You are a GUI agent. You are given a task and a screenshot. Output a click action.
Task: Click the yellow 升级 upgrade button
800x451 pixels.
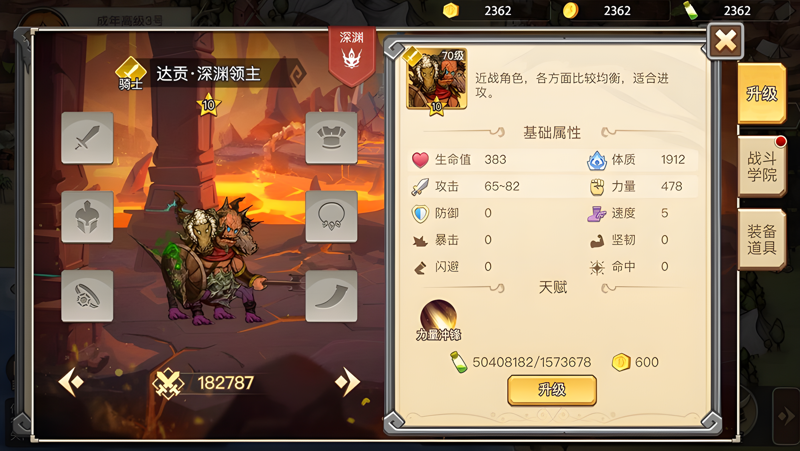[x=552, y=390]
